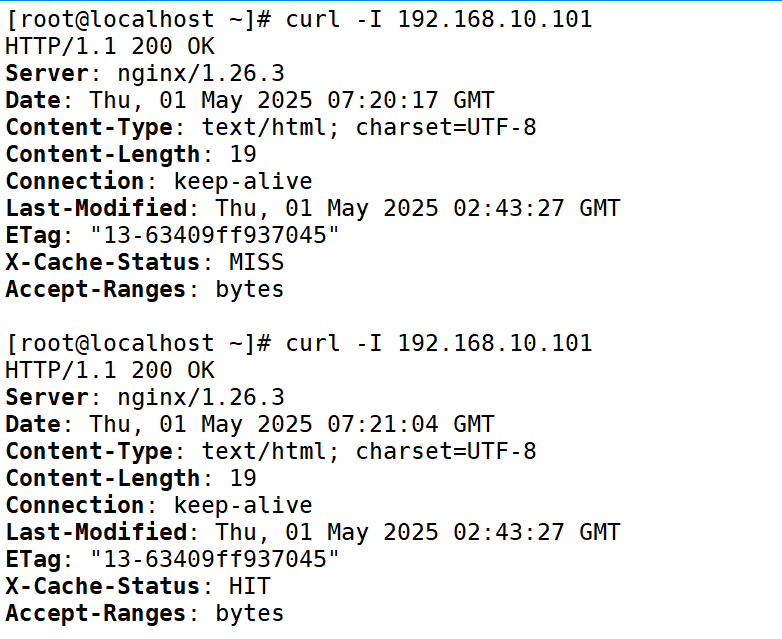The image size is (782, 639).
Task: Click the Date value 07:20:17 GMT
Action: (x=410, y=100)
